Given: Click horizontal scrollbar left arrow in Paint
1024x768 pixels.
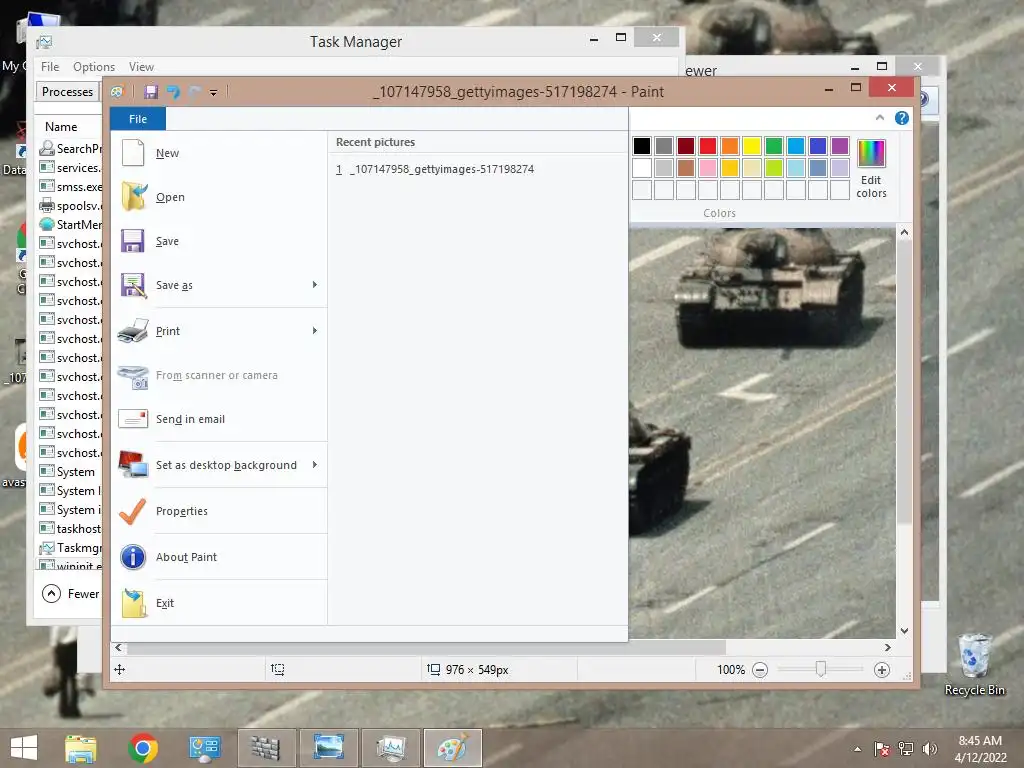Looking at the screenshot, I should pyautogui.click(x=118, y=648).
